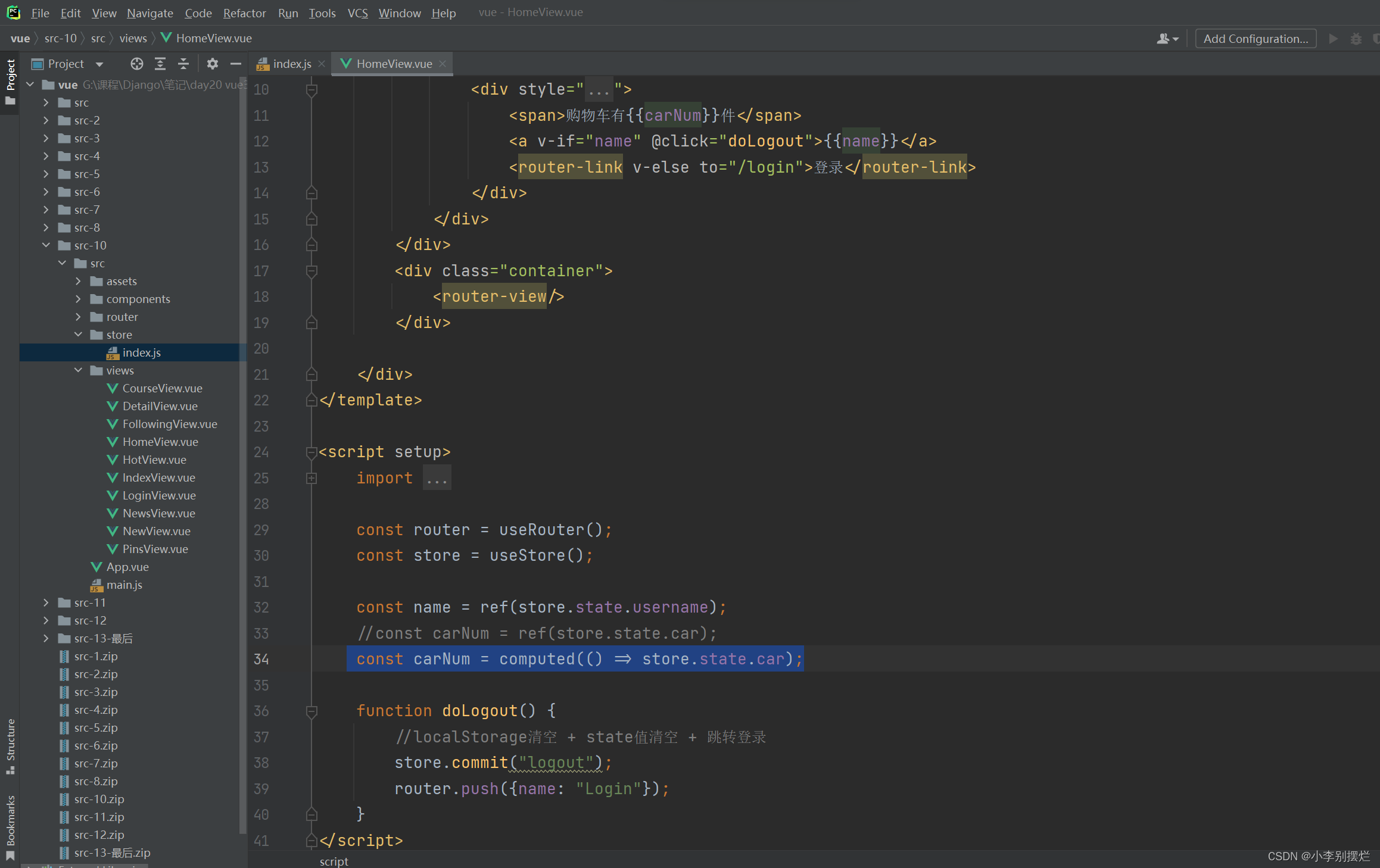The image size is (1380, 868).
Task: Expand the src-2 folder
Action: [46, 120]
